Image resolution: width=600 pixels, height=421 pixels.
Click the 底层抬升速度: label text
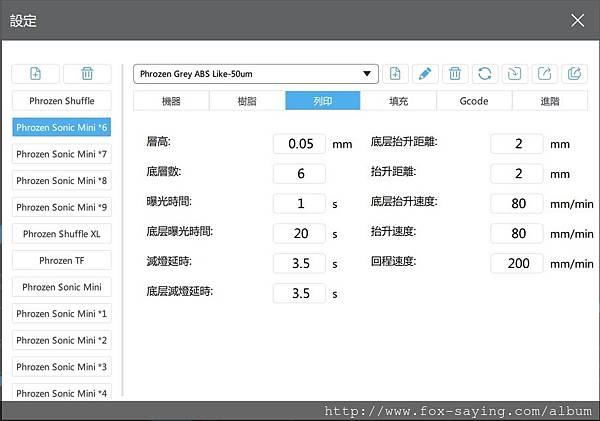[404, 201]
